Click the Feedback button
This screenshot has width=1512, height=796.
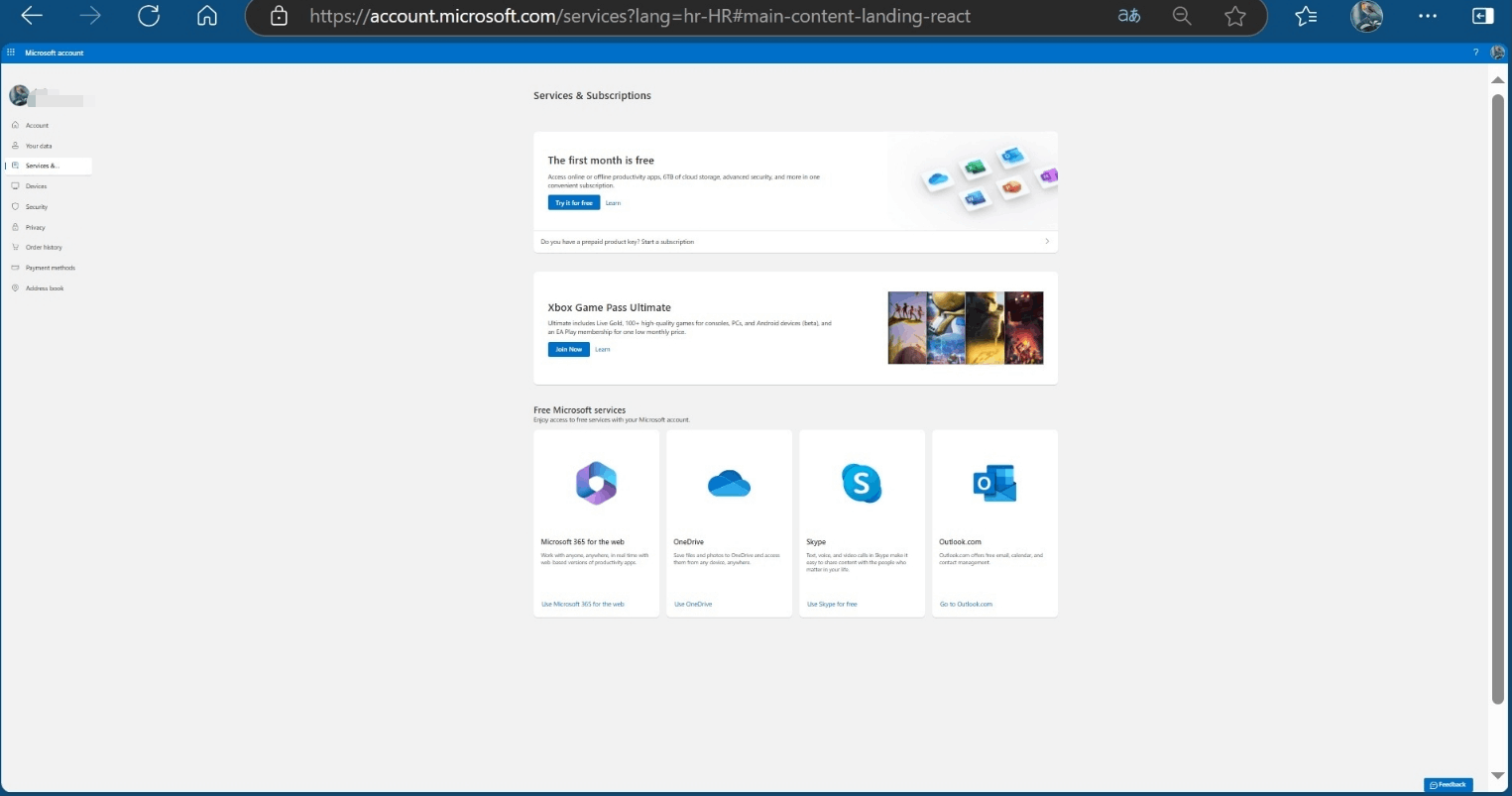pos(1449,784)
